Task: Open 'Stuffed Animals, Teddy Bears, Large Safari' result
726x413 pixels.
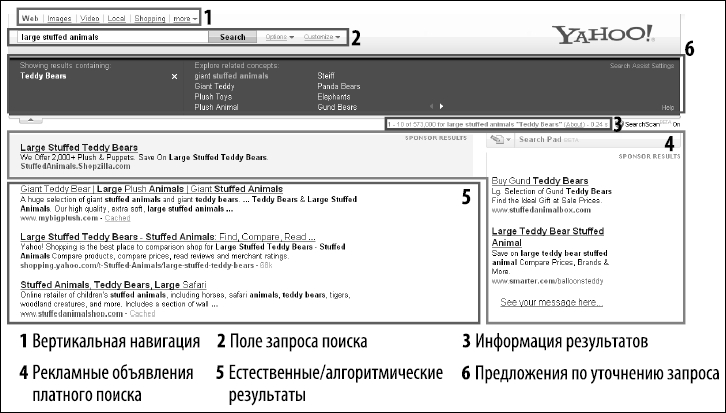Action: tap(113, 285)
